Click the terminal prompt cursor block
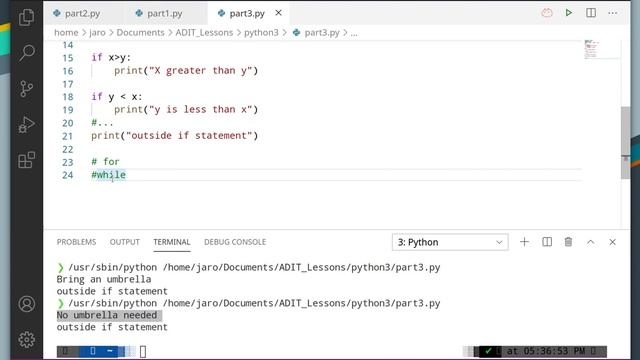Screen dimensions: 640x360 click(x=143, y=351)
